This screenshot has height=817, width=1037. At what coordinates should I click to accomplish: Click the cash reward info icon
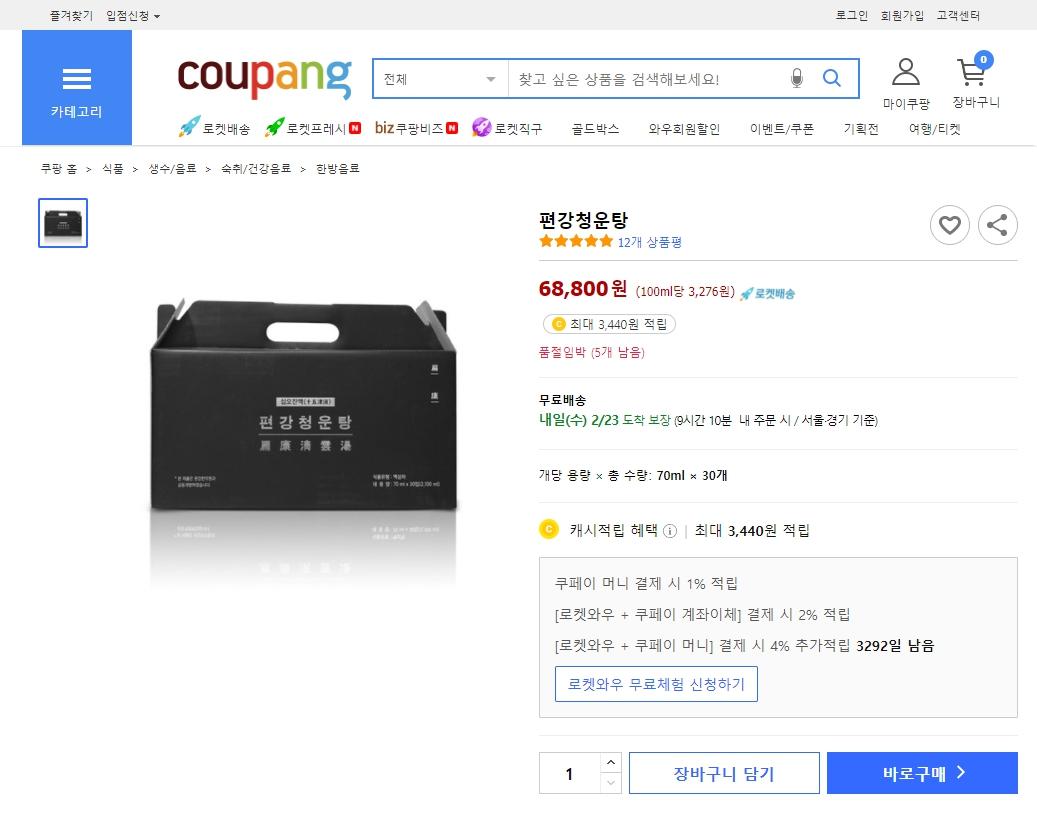[x=670, y=531]
